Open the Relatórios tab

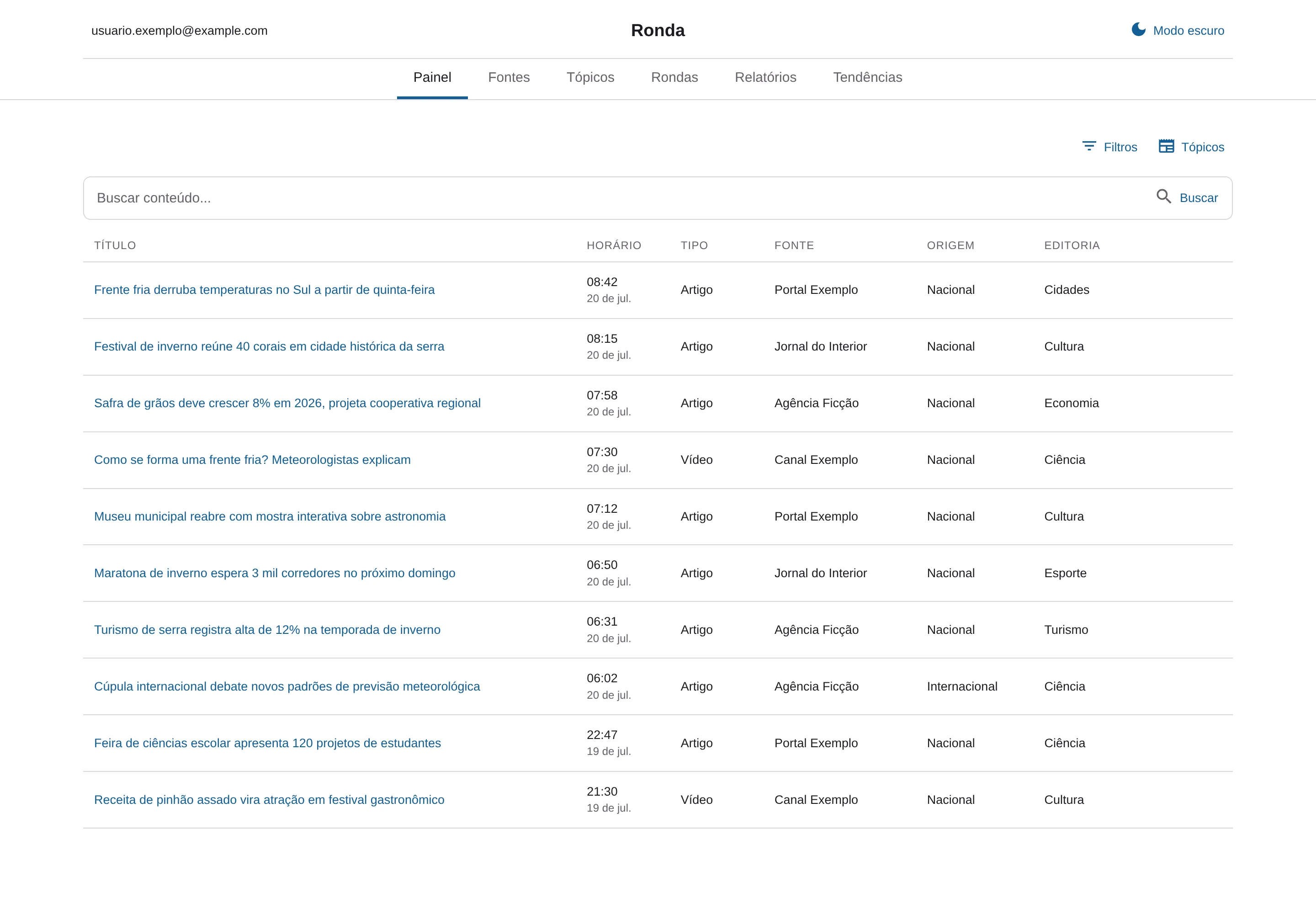pos(765,77)
